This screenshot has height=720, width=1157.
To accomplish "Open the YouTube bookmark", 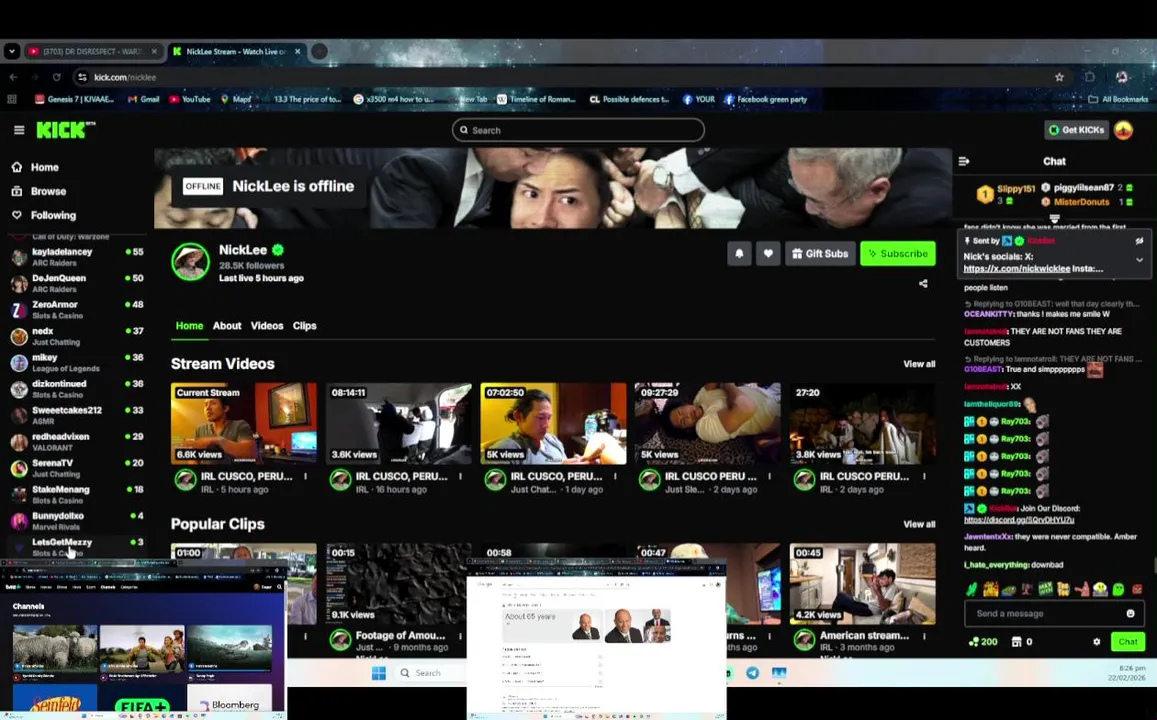I will pyautogui.click(x=190, y=99).
